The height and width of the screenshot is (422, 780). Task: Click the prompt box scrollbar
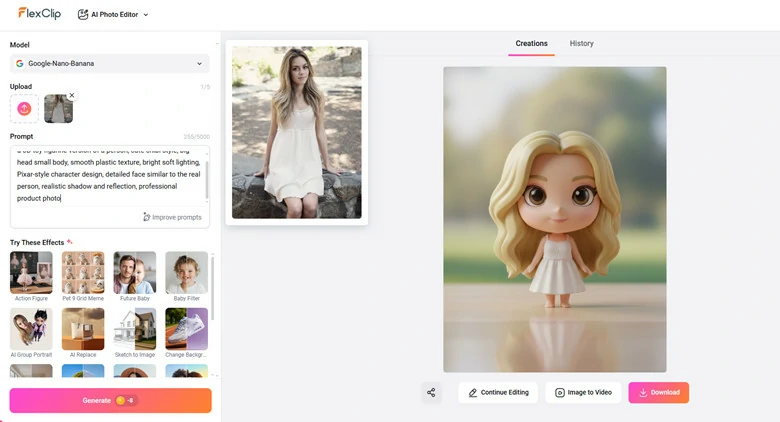(x=207, y=180)
